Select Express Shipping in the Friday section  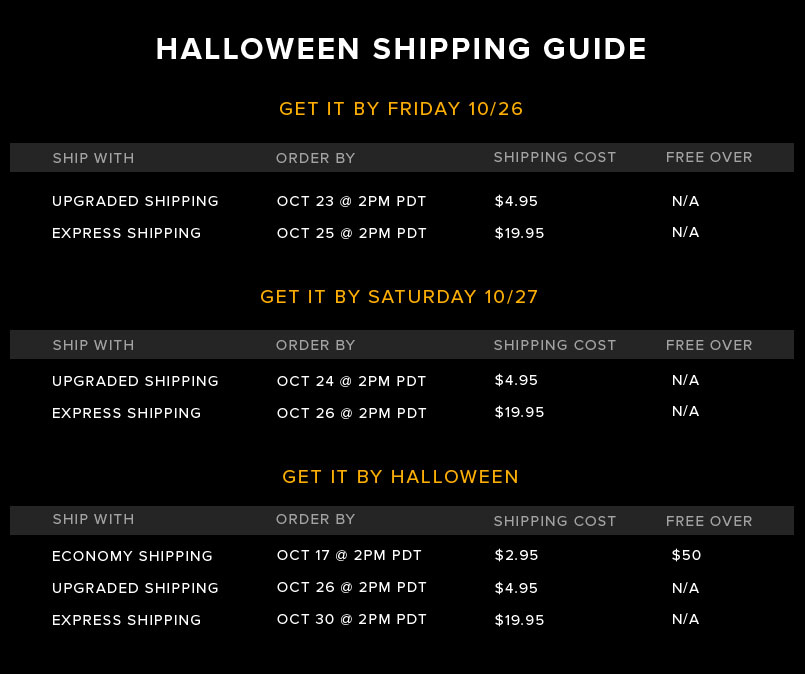click(126, 233)
